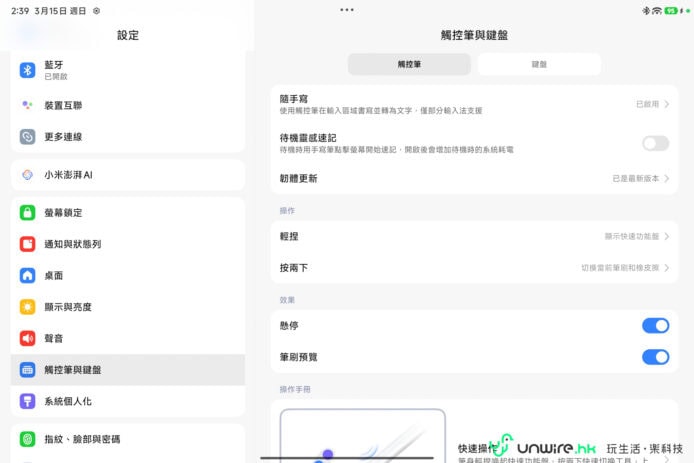Tap the 桌面 home icon
This screenshot has height=463, width=694.
coord(28,275)
